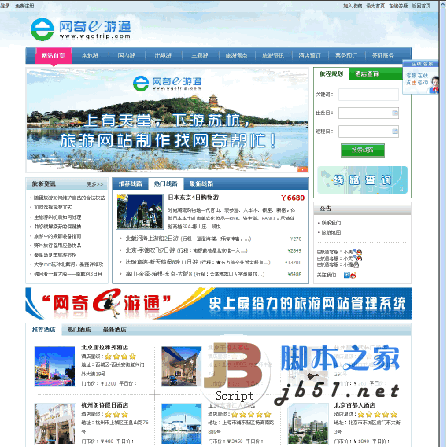The image size is (446, 447).
Task: Open the 国内游 navigation item
Action: [126, 56]
